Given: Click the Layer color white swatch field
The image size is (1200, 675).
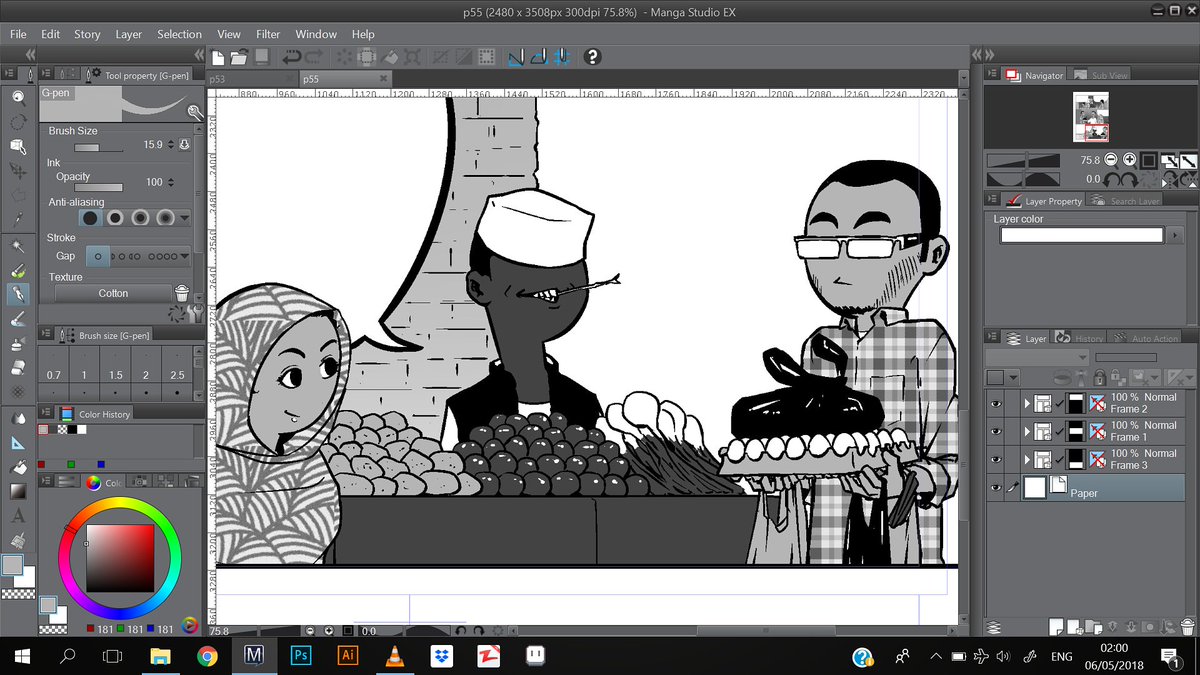Looking at the screenshot, I should (1082, 235).
